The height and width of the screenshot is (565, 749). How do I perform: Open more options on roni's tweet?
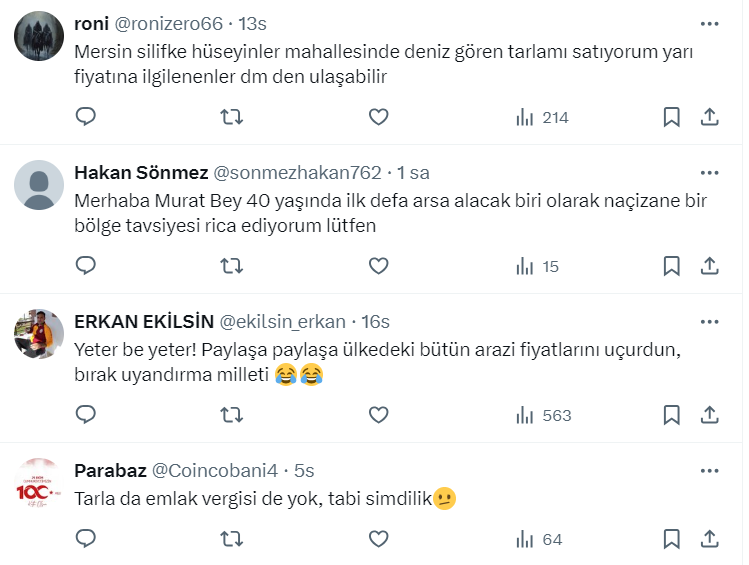coord(709,24)
